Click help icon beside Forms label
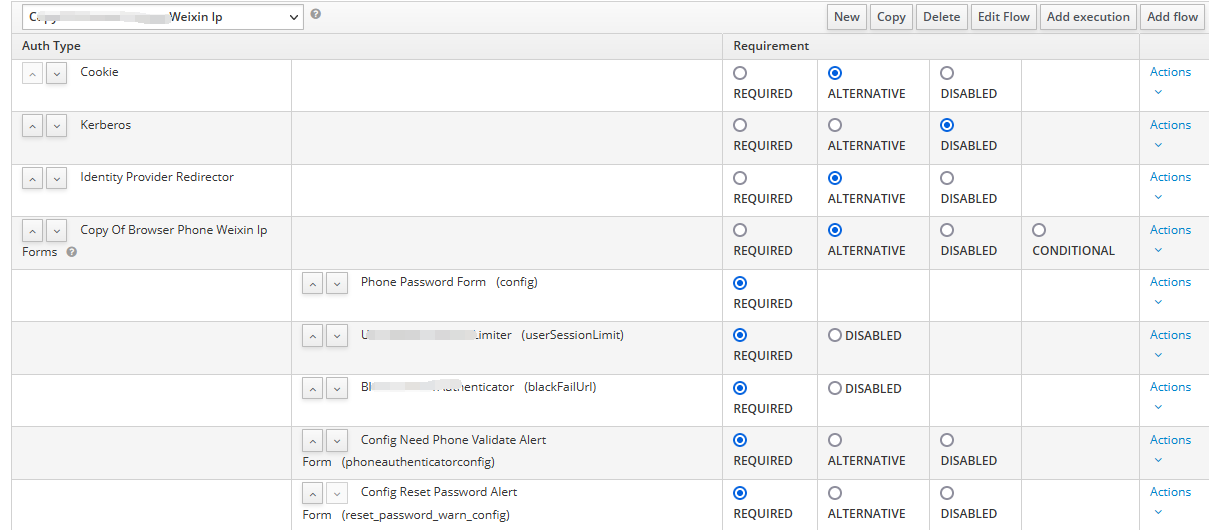Image resolution: width=1209 pixels, height=530 pixels. 72,252
